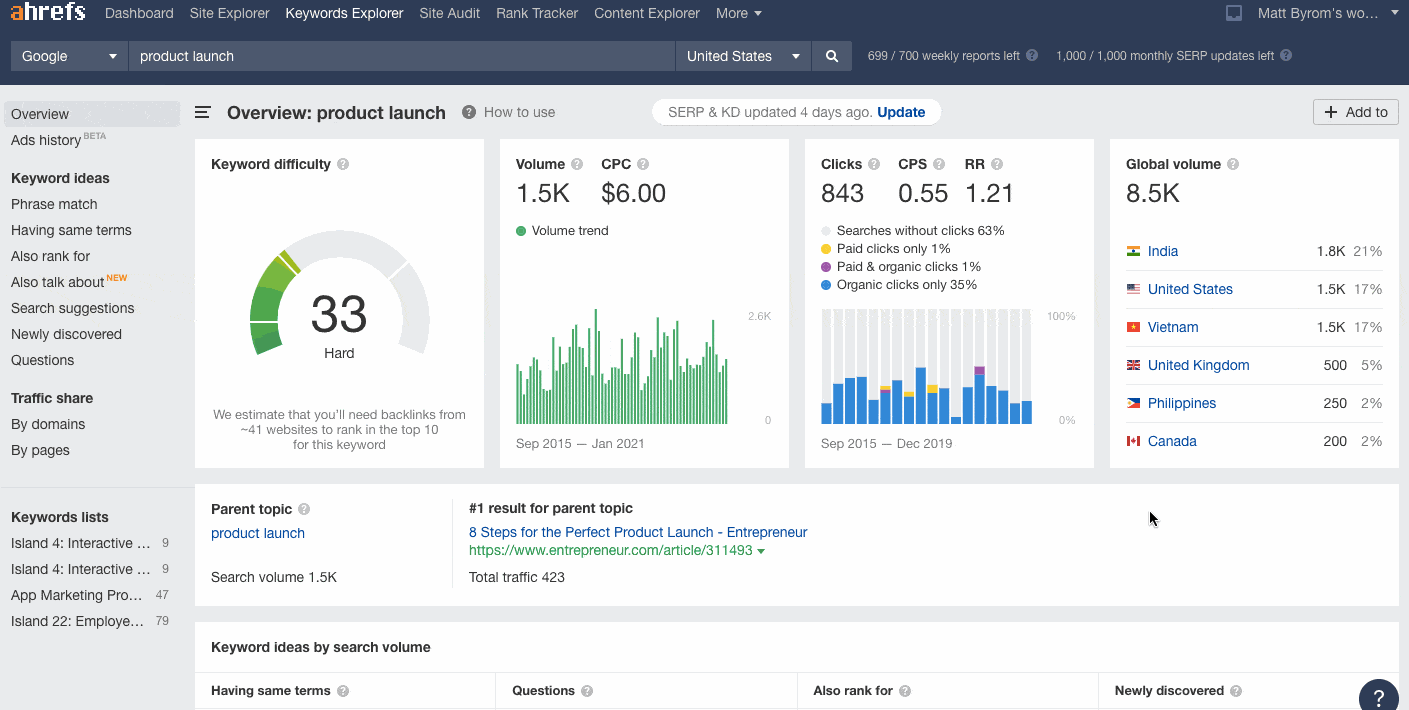Image resolution: width=1409 pixels, height=710 pixels.
Task: Click the United Kingdom flag icon
Action: tap(1133, 365)
